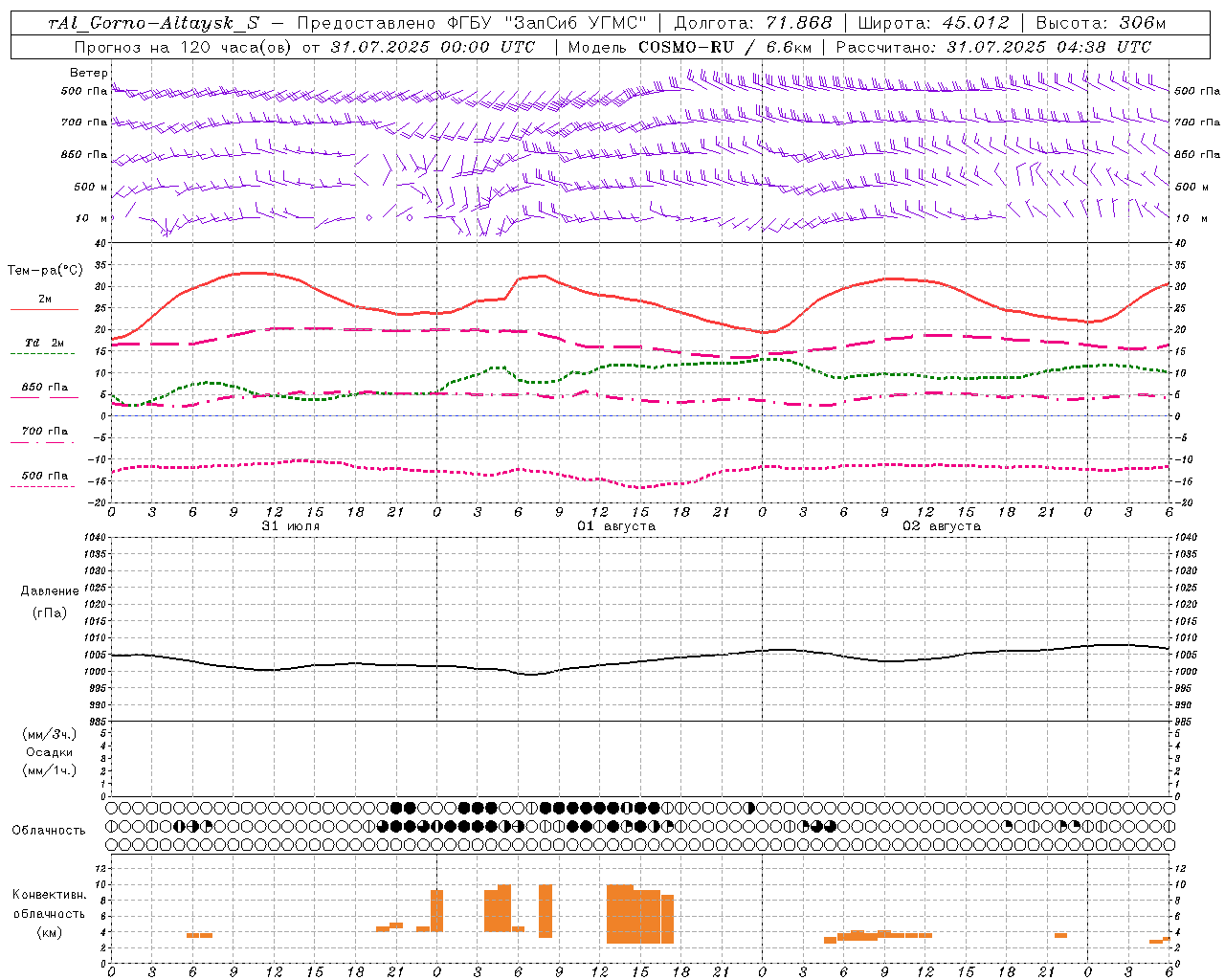Click the text Предоставлено ФГБУ "ЗапСиб УГМС"
The height and width of the screenshot is (980, 1225).
click(473, 23)
